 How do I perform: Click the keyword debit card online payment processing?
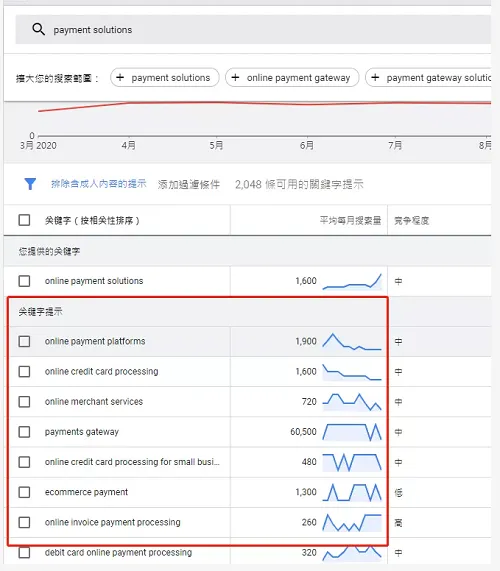click(x=118, y=552)
